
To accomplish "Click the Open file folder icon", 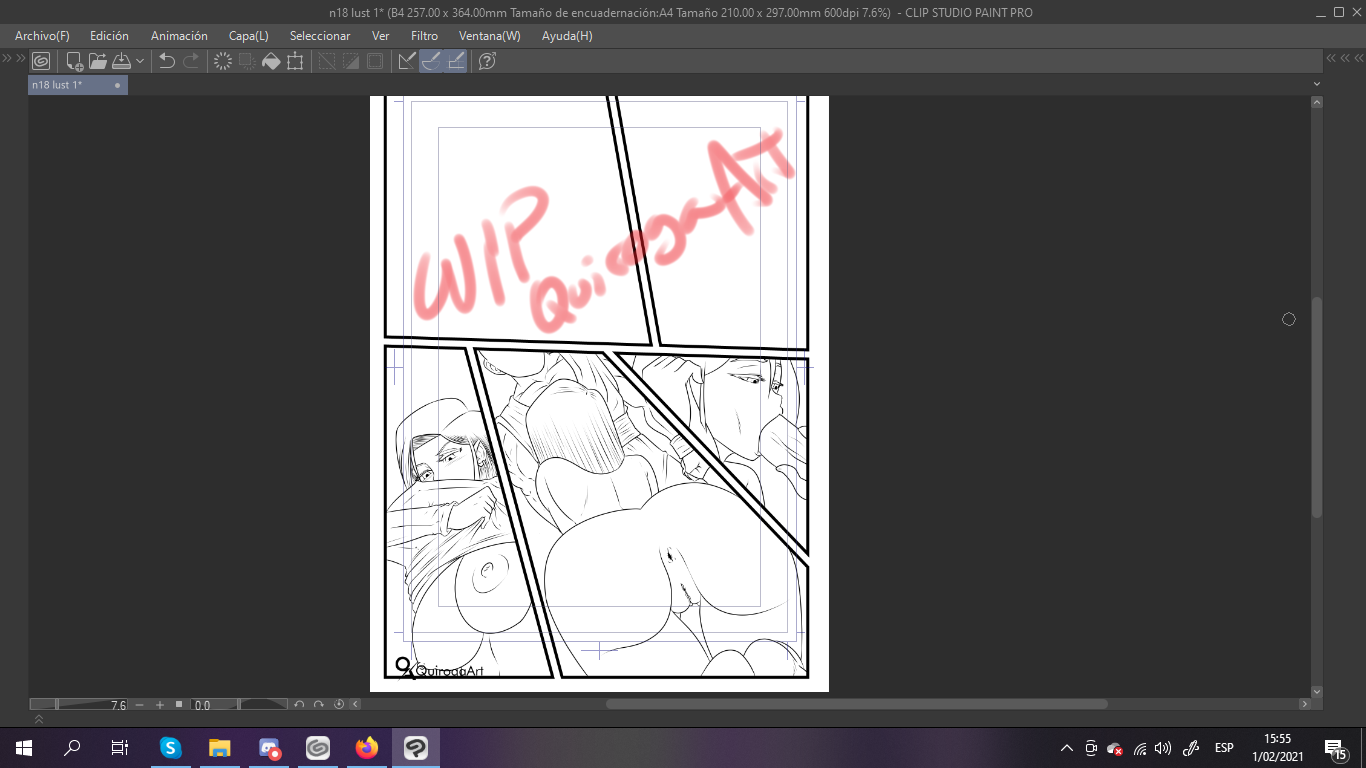I will pyautogui.click(x=98, y=61).
